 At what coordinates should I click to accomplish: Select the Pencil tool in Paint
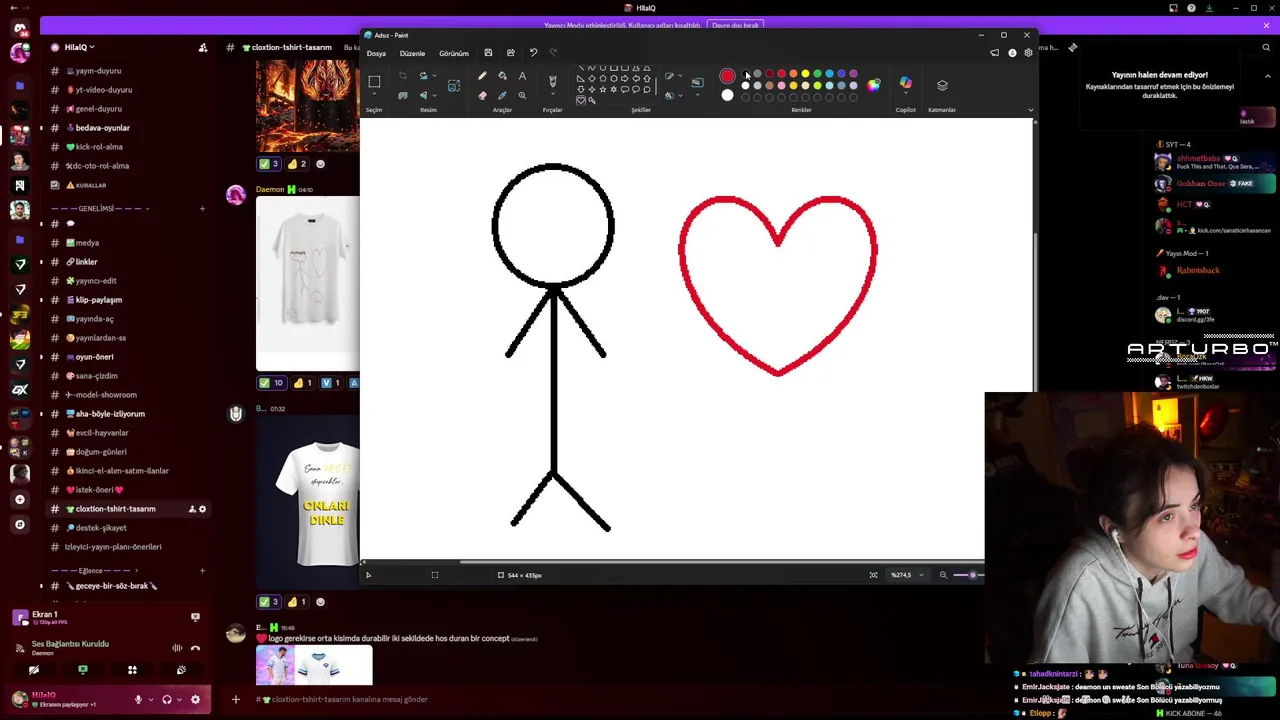tap(482, 76)
